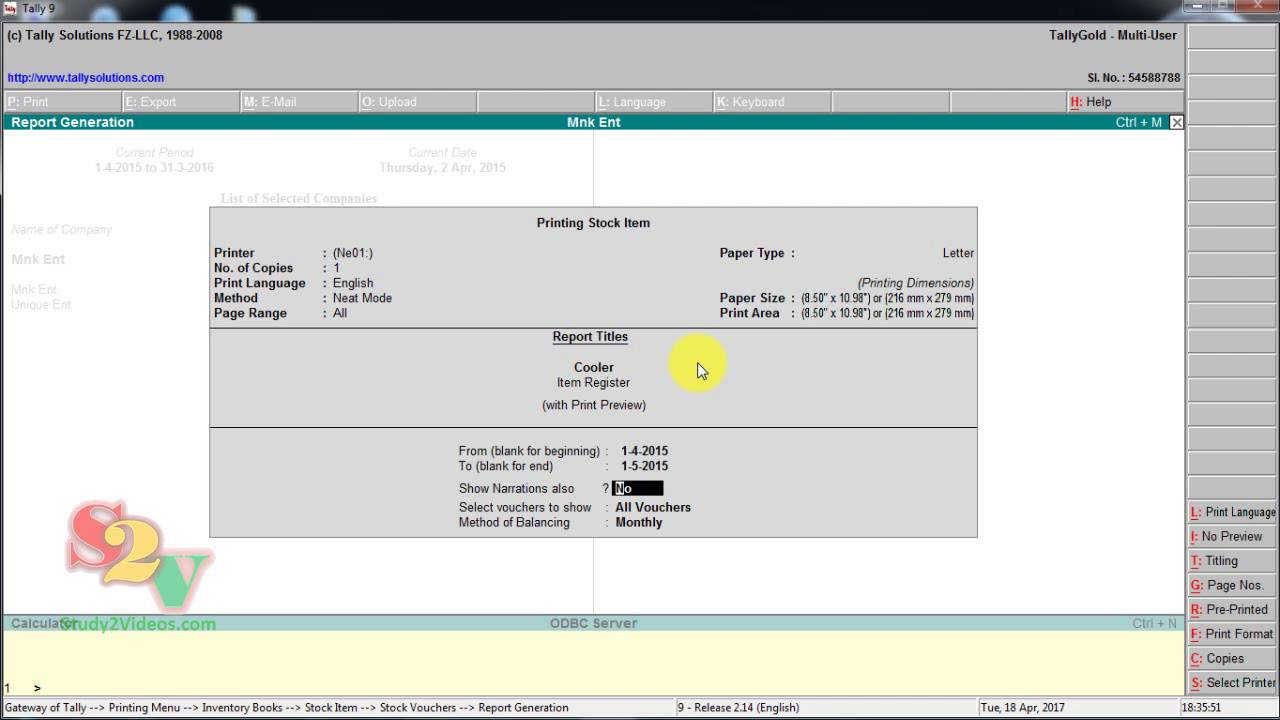Image resolution: width=1280 pixels, height=720 pixels.
Task: Click the Unique Ent company name
Action: pyautogui.click(x=41, y=304)
